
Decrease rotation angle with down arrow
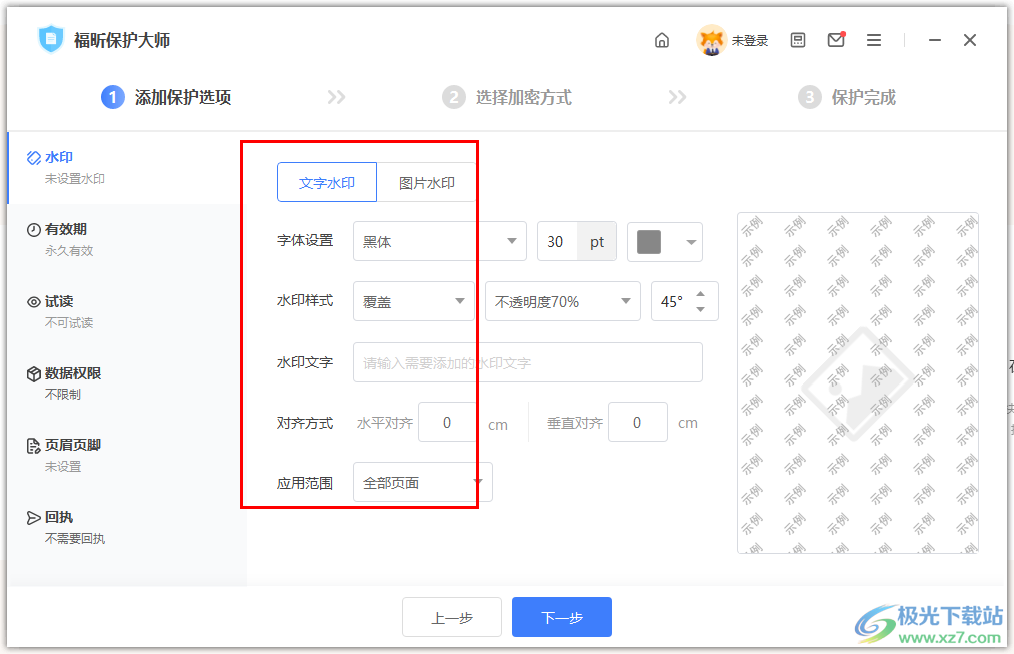tap(700, 309)
